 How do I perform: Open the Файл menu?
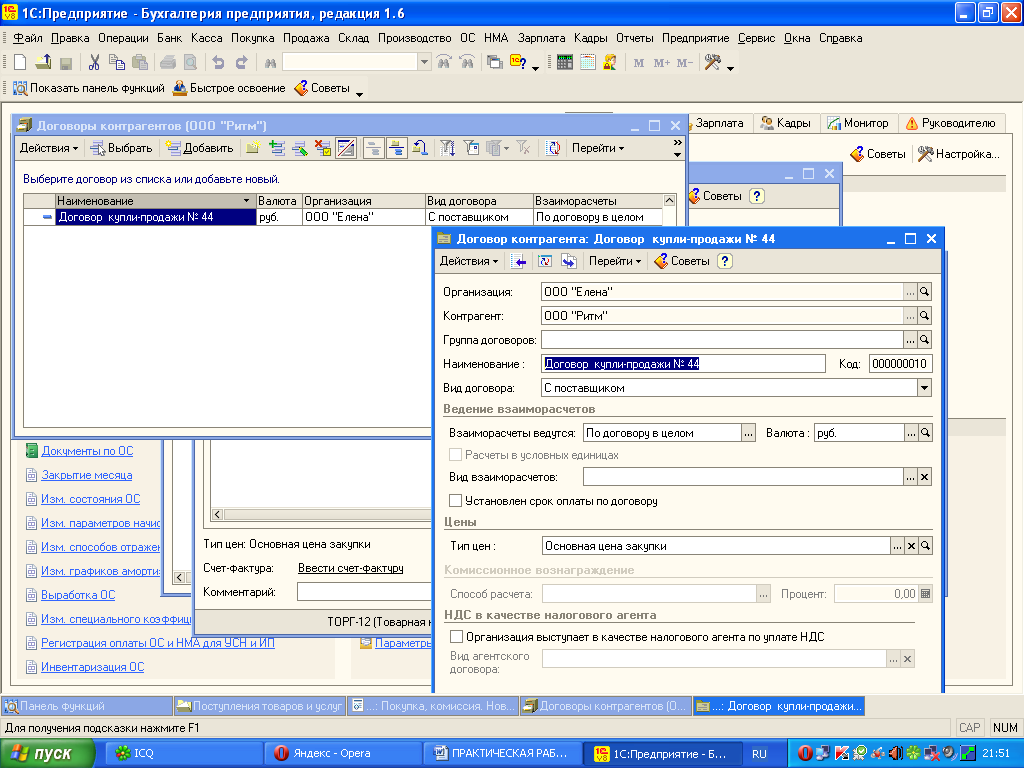(27, 38)
